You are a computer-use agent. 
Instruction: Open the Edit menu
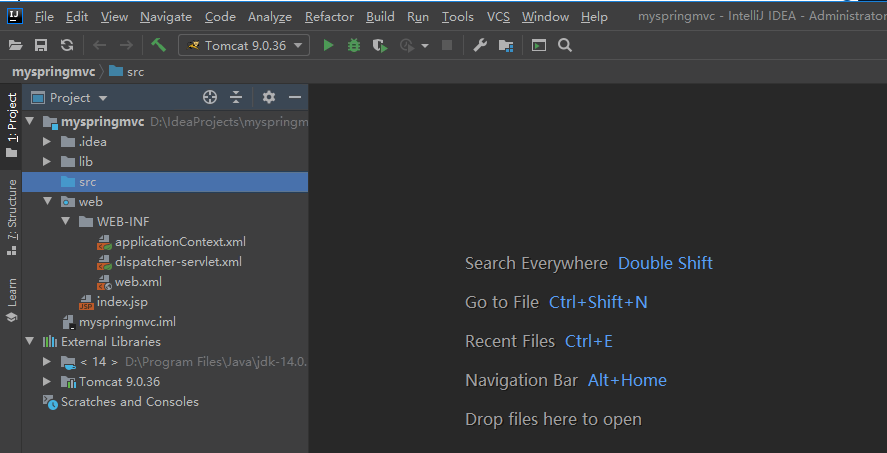(77, 17)
